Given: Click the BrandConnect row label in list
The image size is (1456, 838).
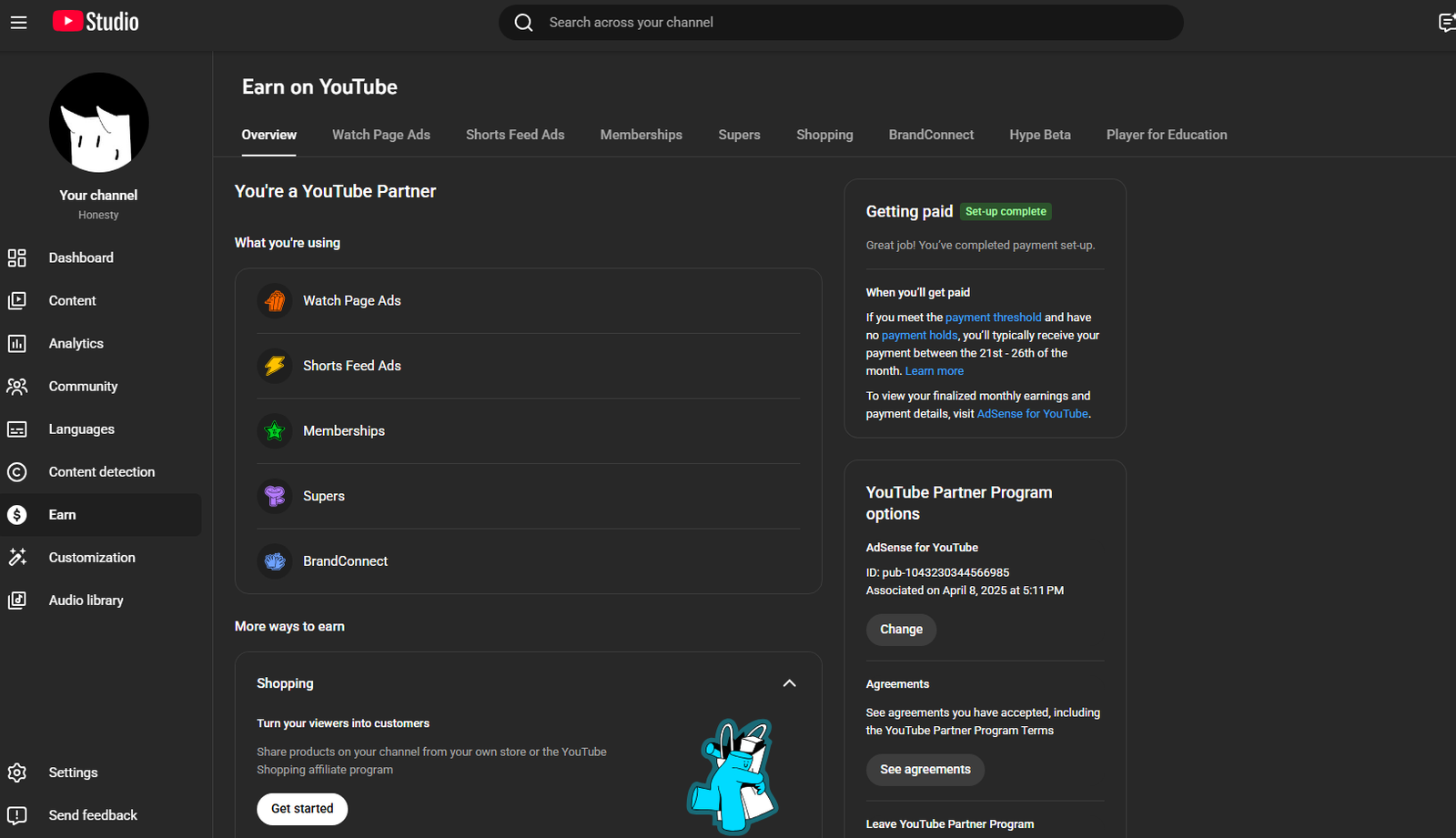Looking at the screenshot, I should (x=345, y=561).
